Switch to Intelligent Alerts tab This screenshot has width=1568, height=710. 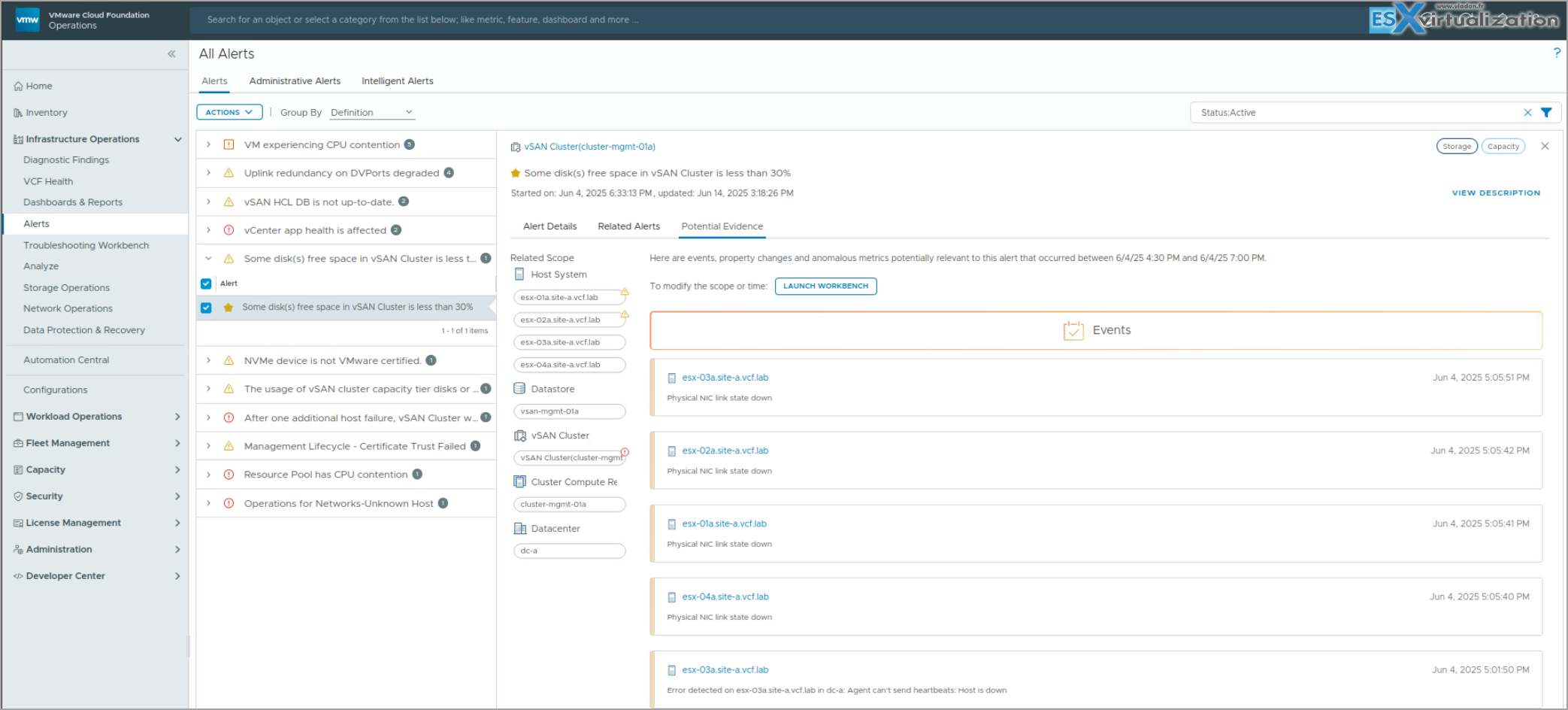coord(397,80)
